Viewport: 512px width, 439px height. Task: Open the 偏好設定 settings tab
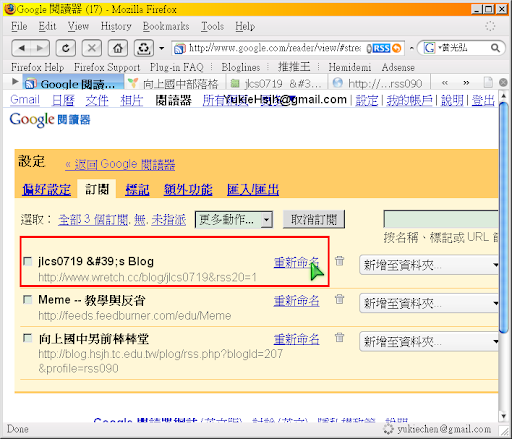tap(46, 189)
